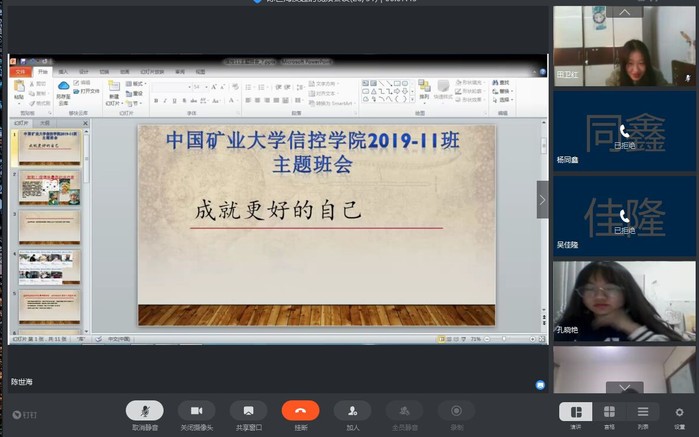The height and width of the screenshot is (437, 699).
Task: Click the mute all members icon
Action: coord(404,410)
